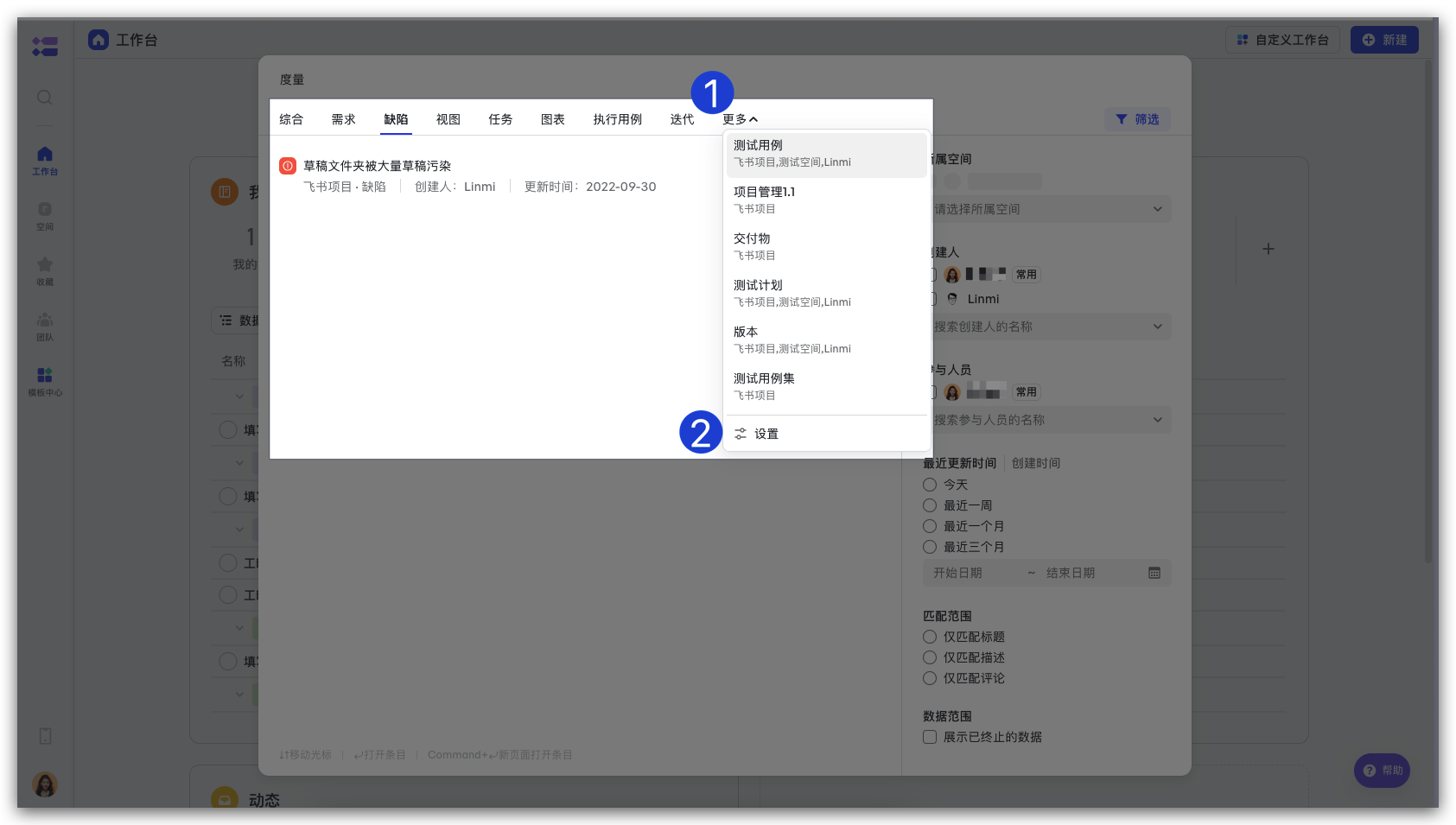The image size is (1456, 825).
Task: Open 草稿文件夹被大量草稿污染 result
Action: 377,166
